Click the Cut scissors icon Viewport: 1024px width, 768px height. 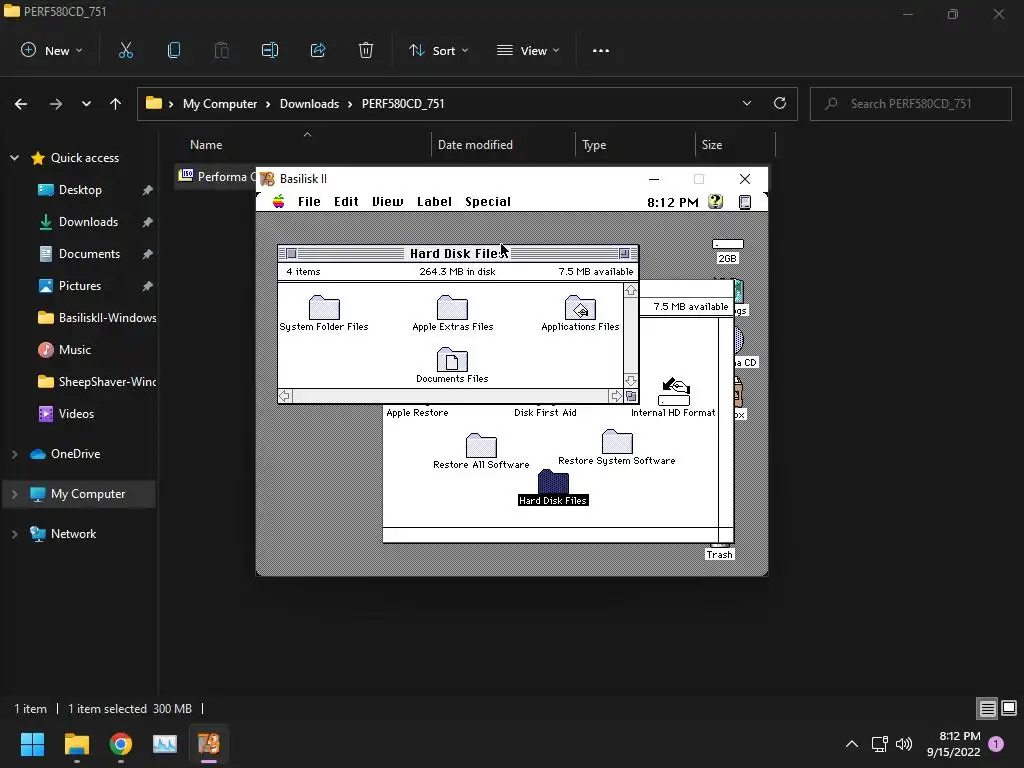(x=125, y=50)
